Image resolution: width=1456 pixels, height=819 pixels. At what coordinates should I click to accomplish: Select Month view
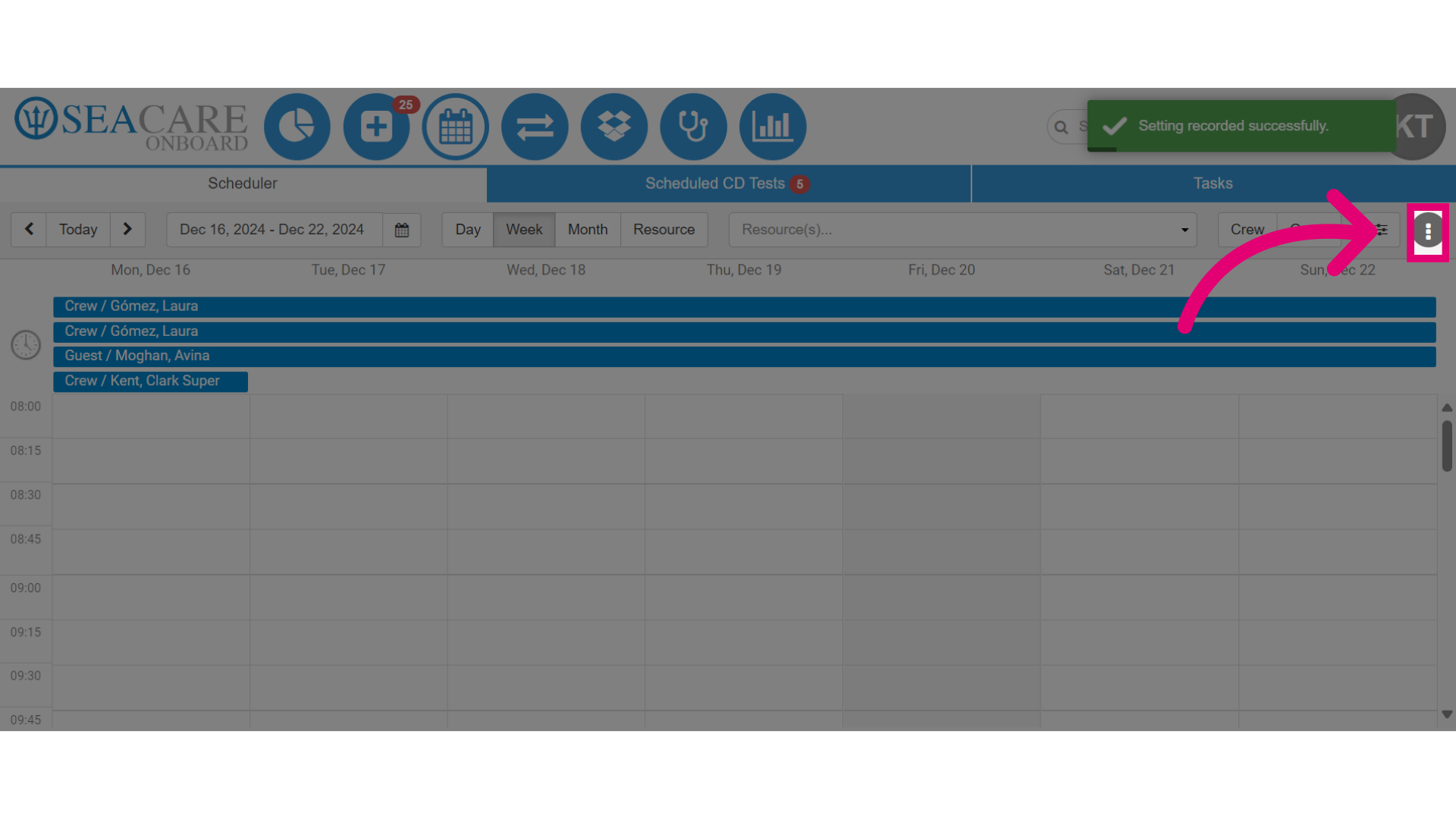(x=588, y=229)
